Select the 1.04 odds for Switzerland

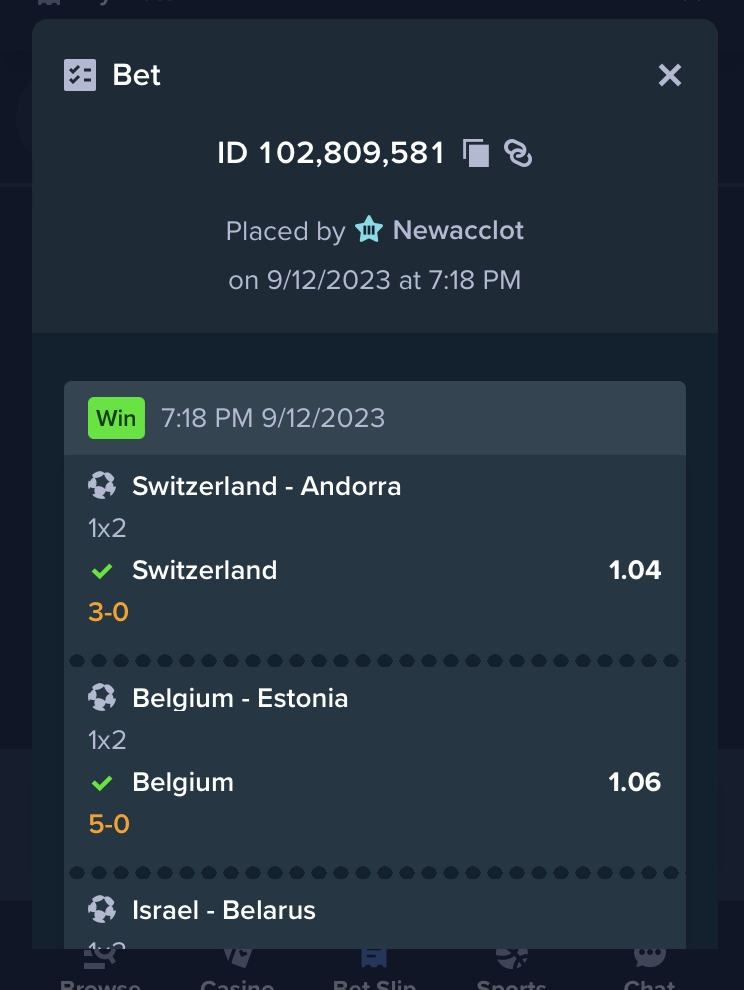(635, 570)
